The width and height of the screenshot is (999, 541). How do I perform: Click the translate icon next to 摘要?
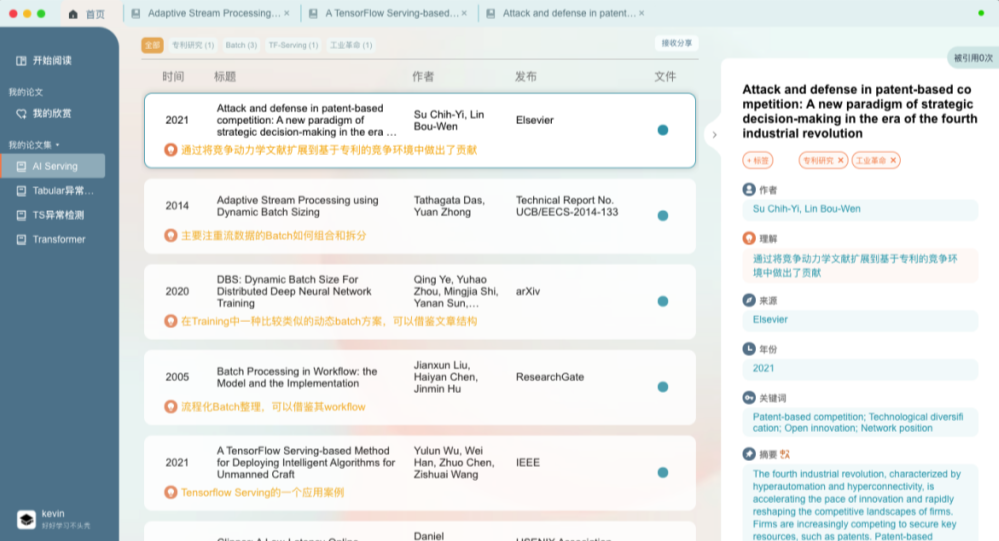[785, 454]
